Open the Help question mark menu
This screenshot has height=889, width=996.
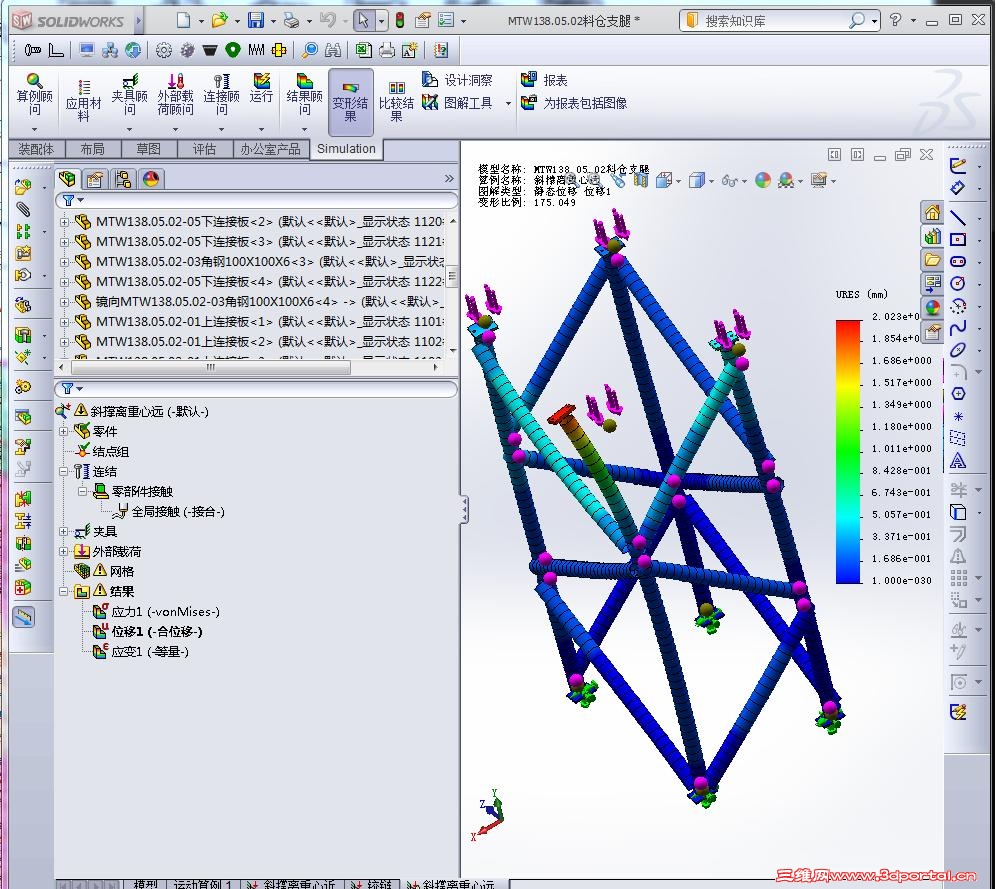pos(896,20)
